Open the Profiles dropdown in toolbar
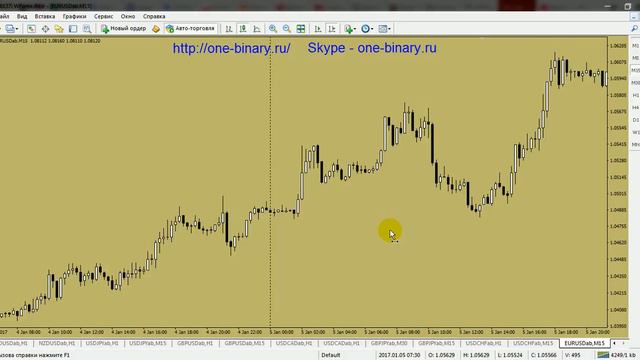 point(11,29)
